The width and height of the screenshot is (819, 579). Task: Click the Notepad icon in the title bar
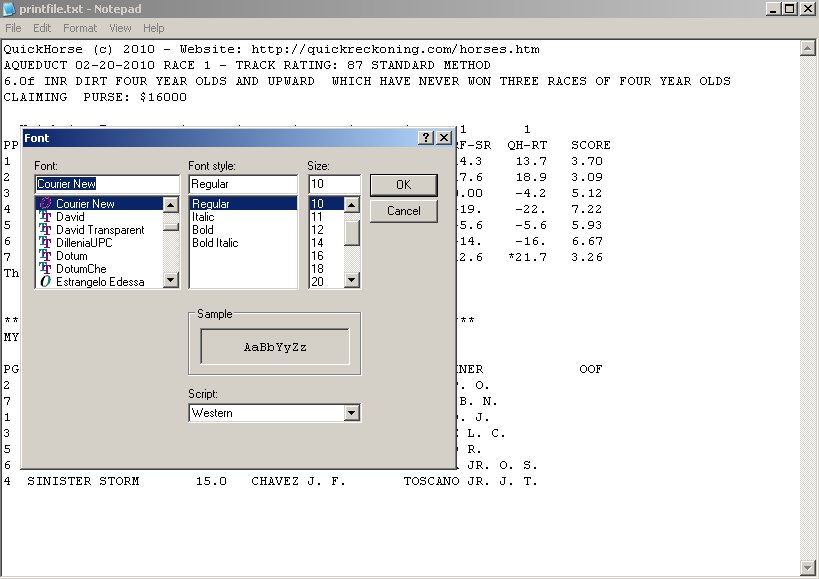click(10, 9)
